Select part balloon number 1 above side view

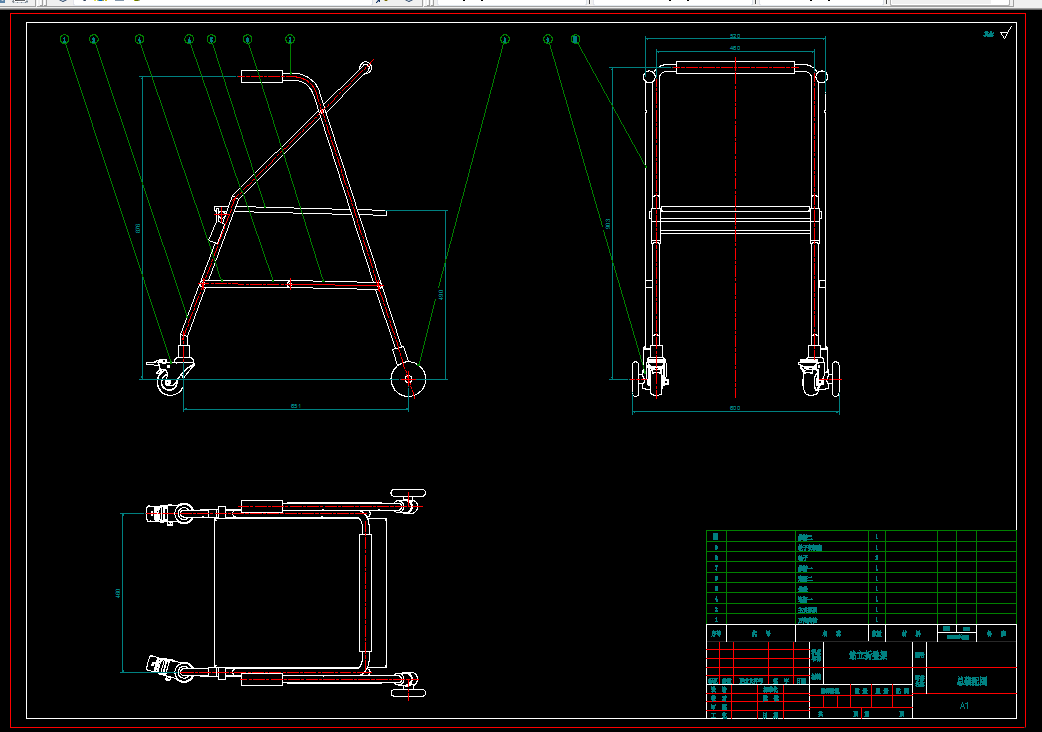tap(64, 39)
